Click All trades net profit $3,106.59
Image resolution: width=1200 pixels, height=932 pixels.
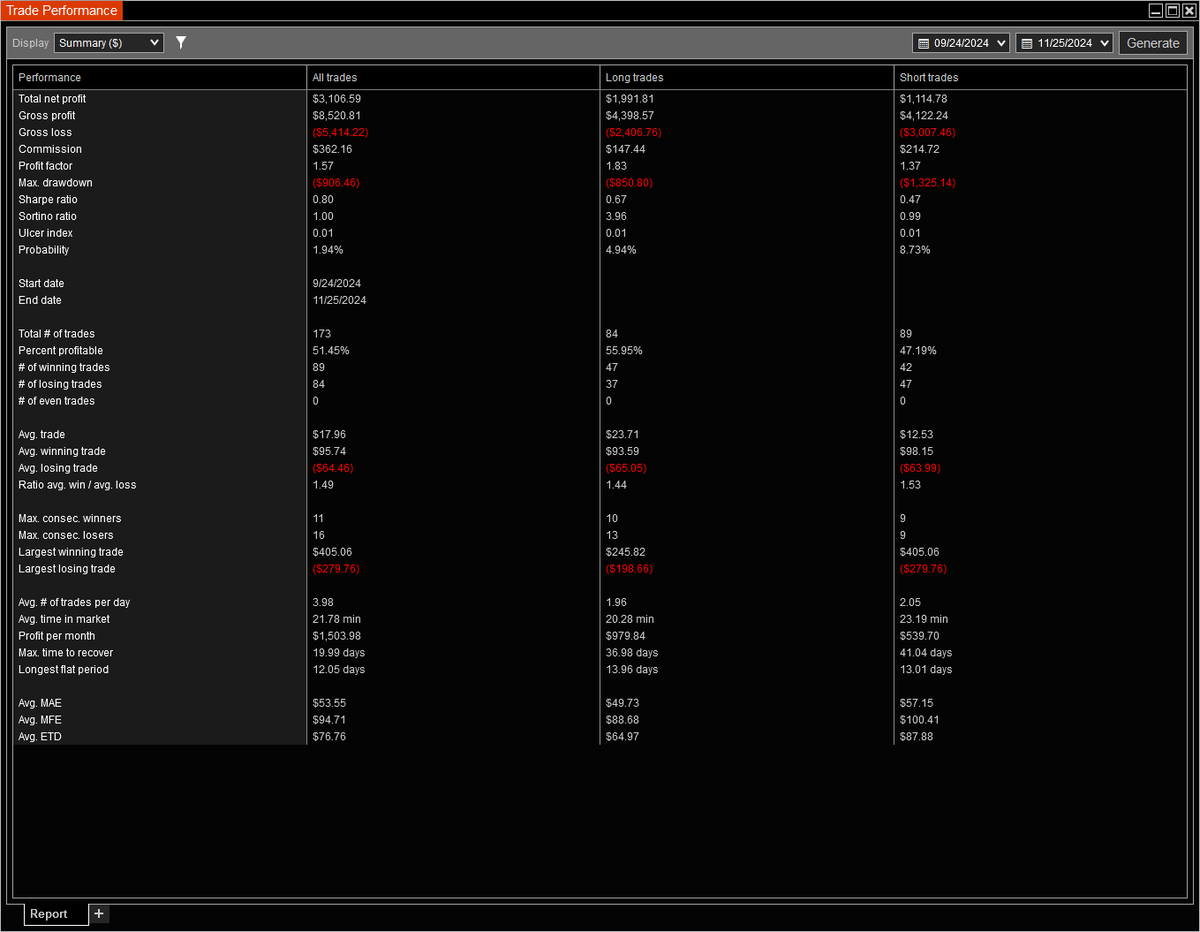pos(337,99)
